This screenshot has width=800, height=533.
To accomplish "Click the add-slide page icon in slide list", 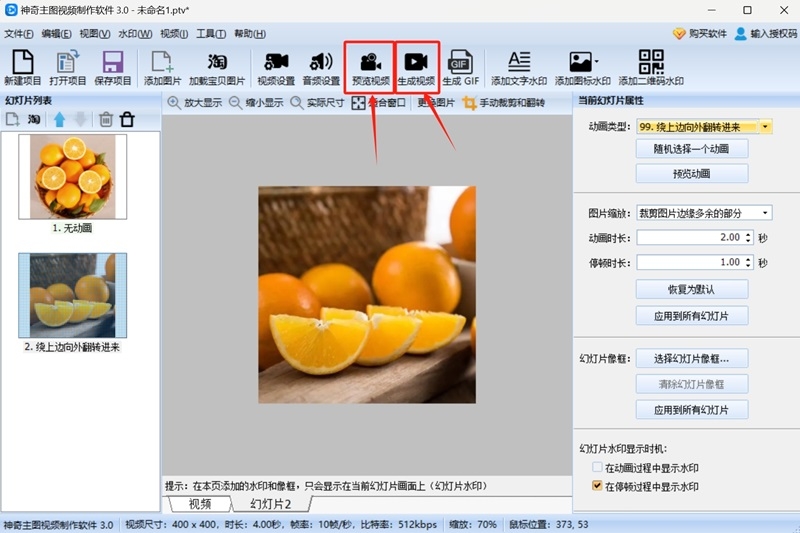I will [x=12, y=120].
